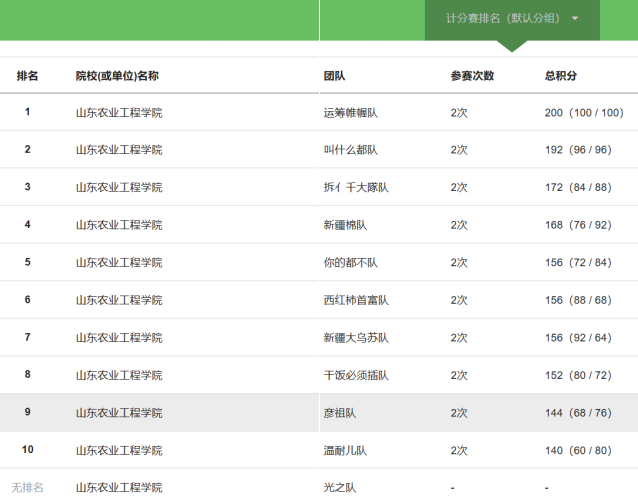Click the score 200（100 / 100）
Viewport: 638px width, 503px height.
585,112
